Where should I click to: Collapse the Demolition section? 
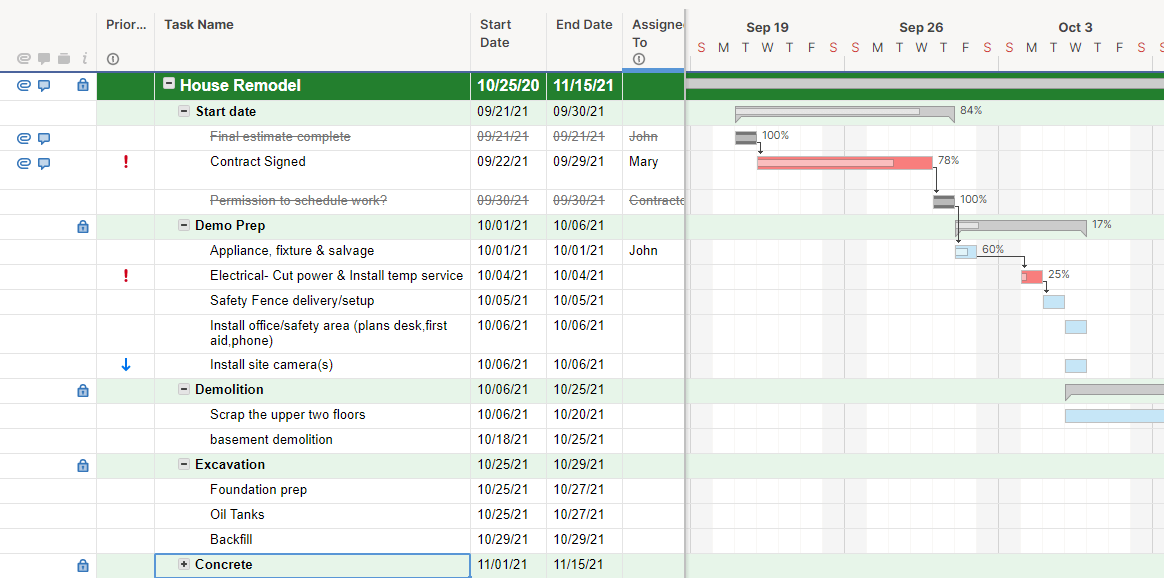[184, 389]
